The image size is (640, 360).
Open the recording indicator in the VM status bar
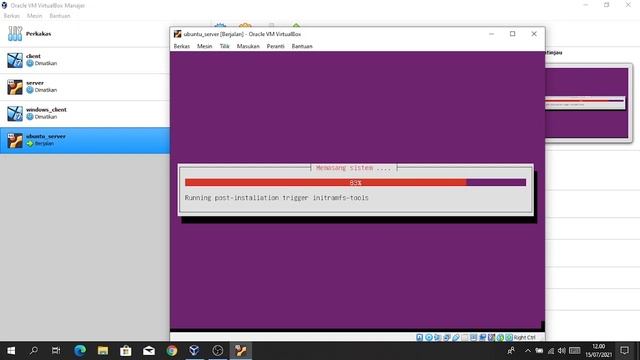[482, 338]
